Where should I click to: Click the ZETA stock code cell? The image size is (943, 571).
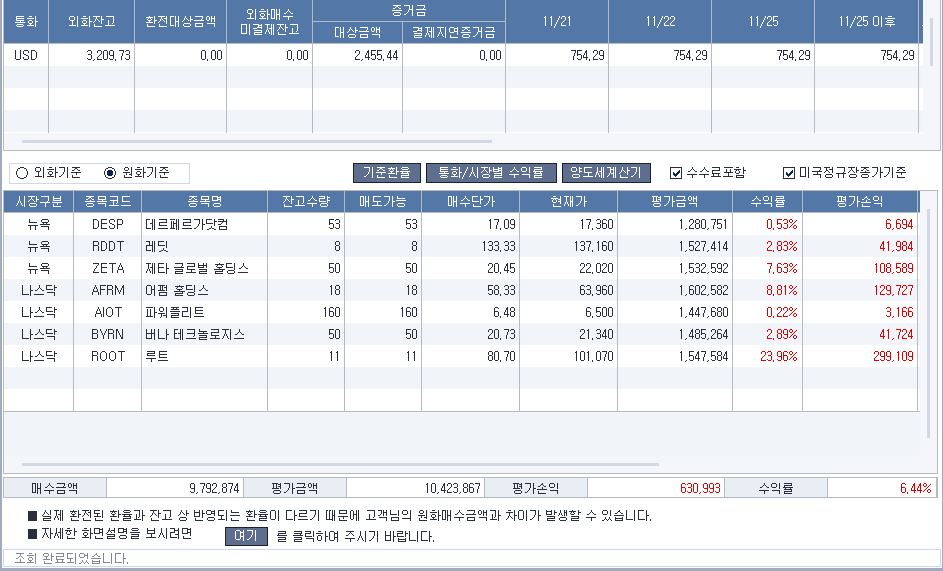[107, 268]
